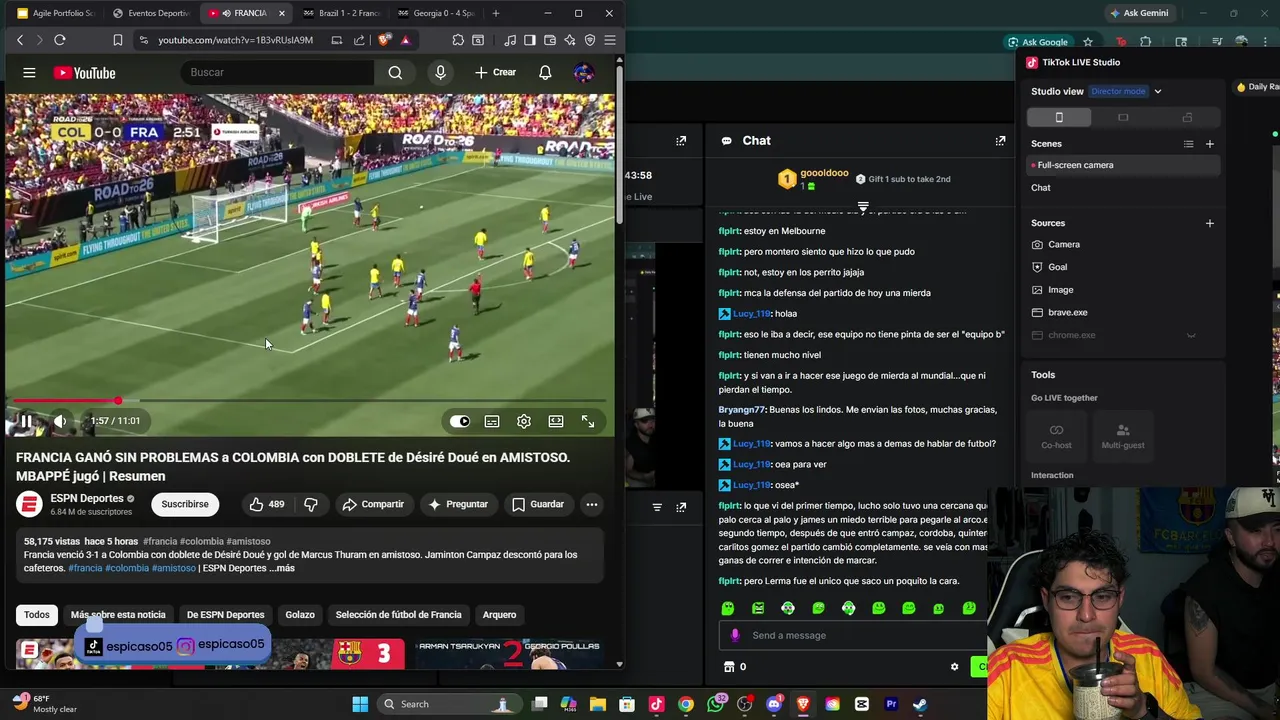
Task: Expand video description with ...más
Action: [x=282, y=568]
